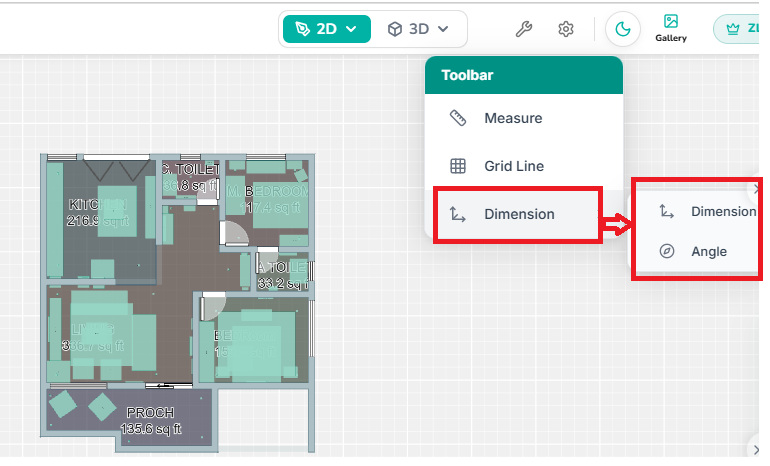The width and height of the screenshot is (770, 466).
Task: Expand the 2D mode dropdown chevron
Action: 351,29
